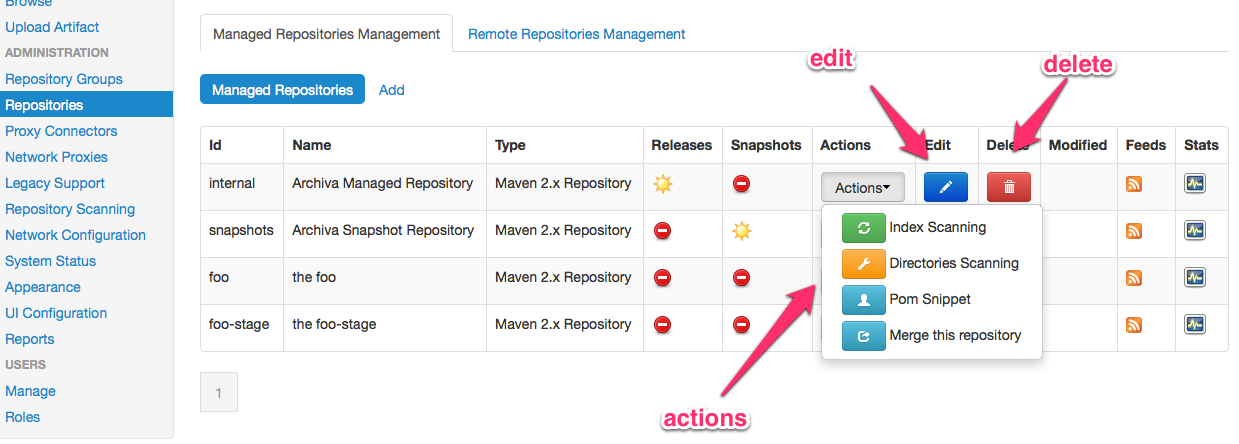The height and width of the screenshot is (444, 1239).
Task: Show stats for snapshots repository
Action: click(x=1194, y=231)
